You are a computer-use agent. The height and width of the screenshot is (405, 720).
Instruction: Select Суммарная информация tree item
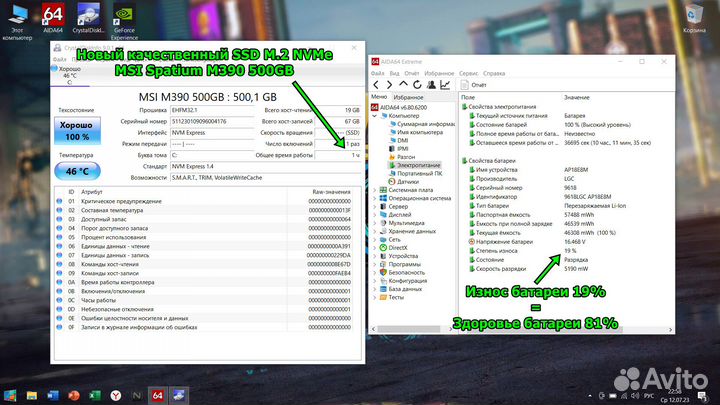click(x=422, y=124)
